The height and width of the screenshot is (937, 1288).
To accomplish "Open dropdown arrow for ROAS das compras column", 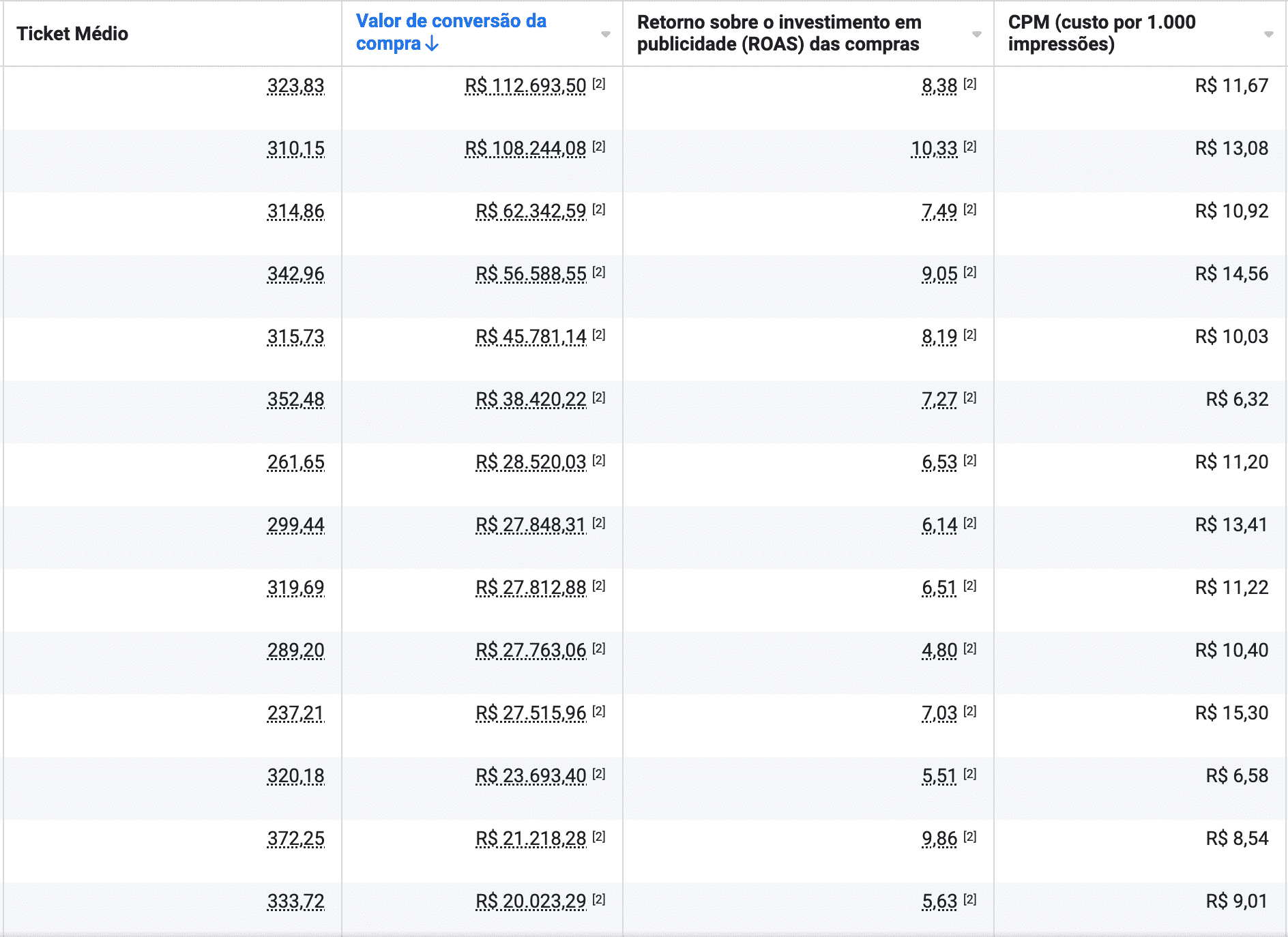I will pyautogui.click(x=976, y=34).
